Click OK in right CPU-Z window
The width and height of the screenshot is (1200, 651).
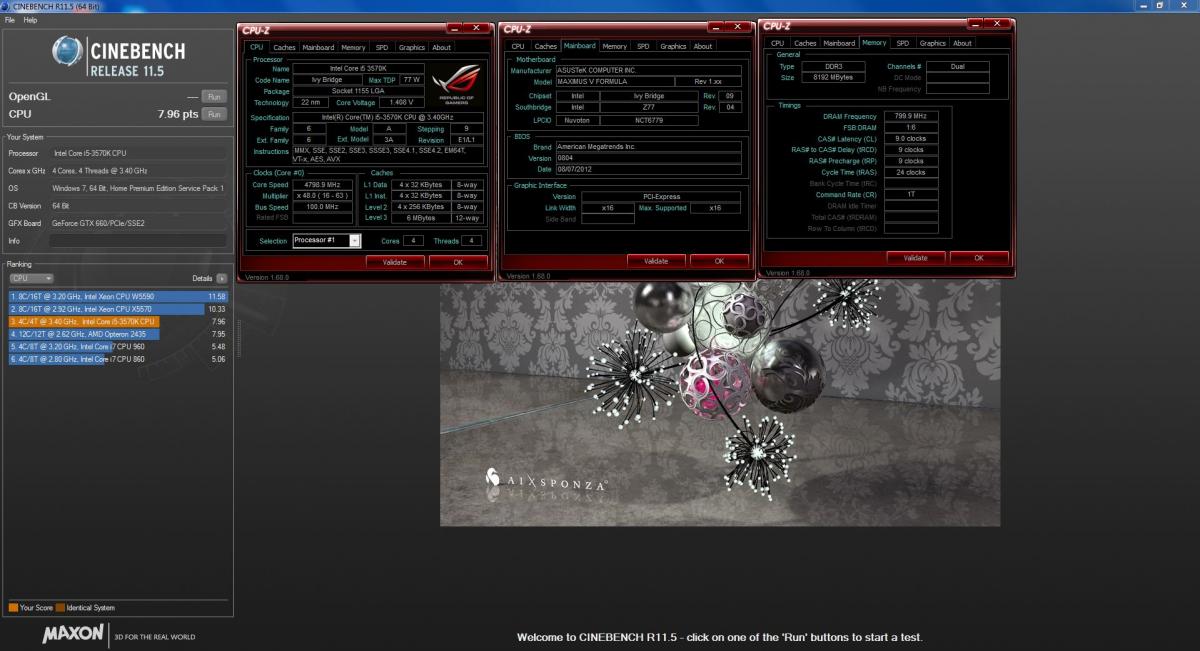(979, 257)
